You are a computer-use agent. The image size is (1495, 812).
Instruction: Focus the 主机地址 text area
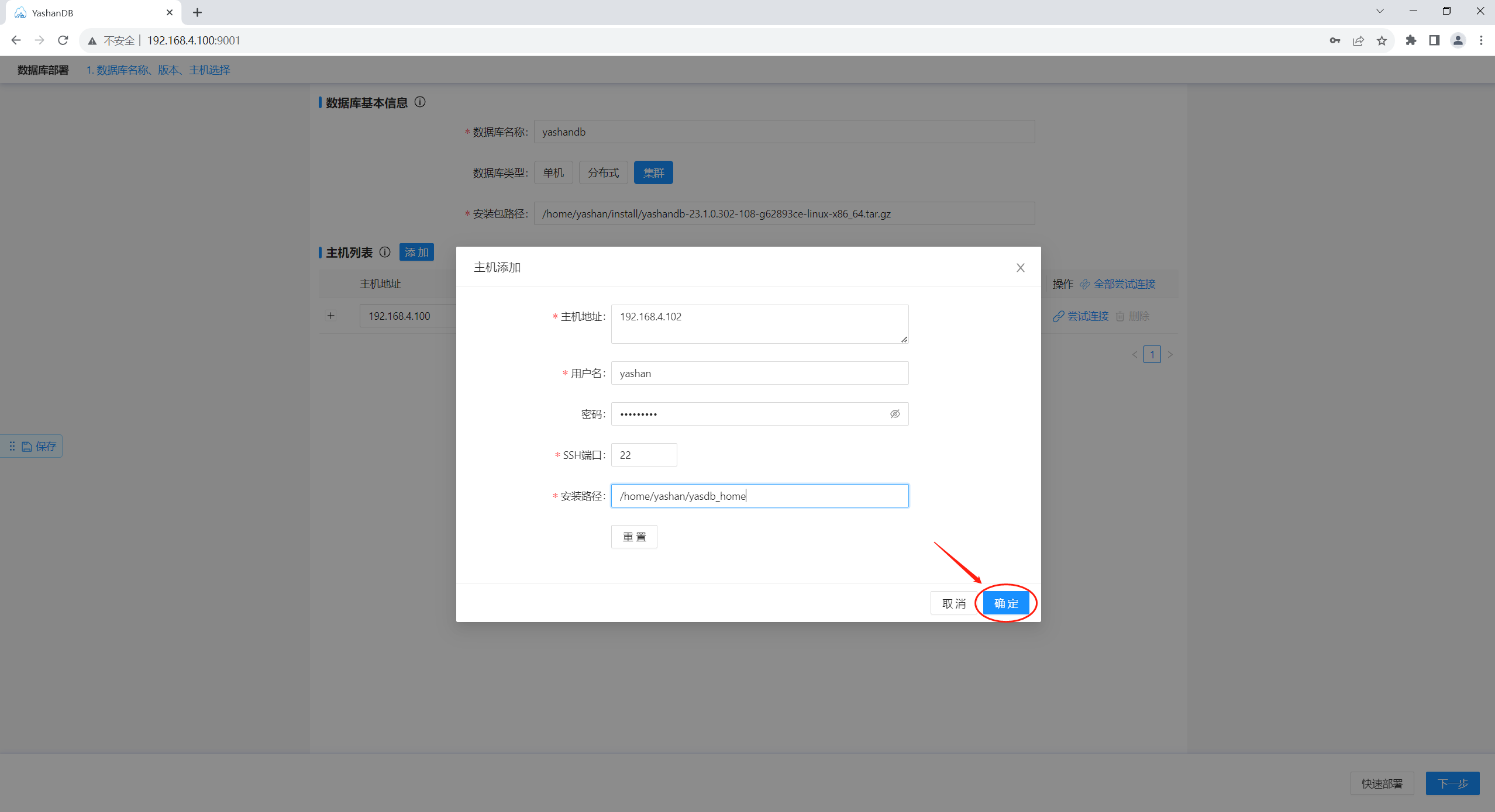point(760,324)
